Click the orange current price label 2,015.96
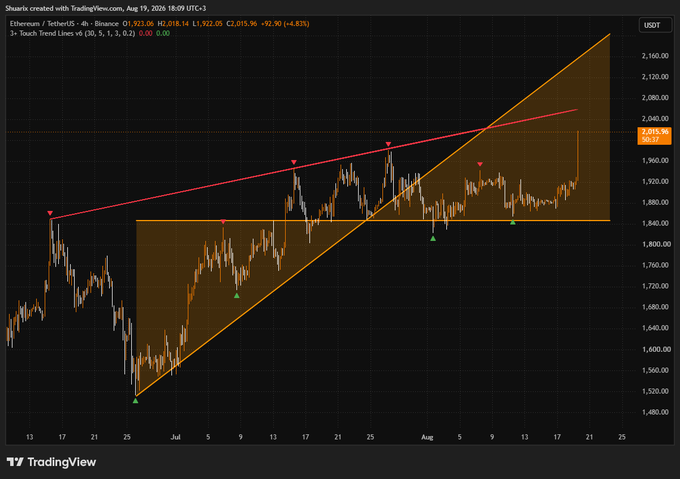 pos(655,132)
